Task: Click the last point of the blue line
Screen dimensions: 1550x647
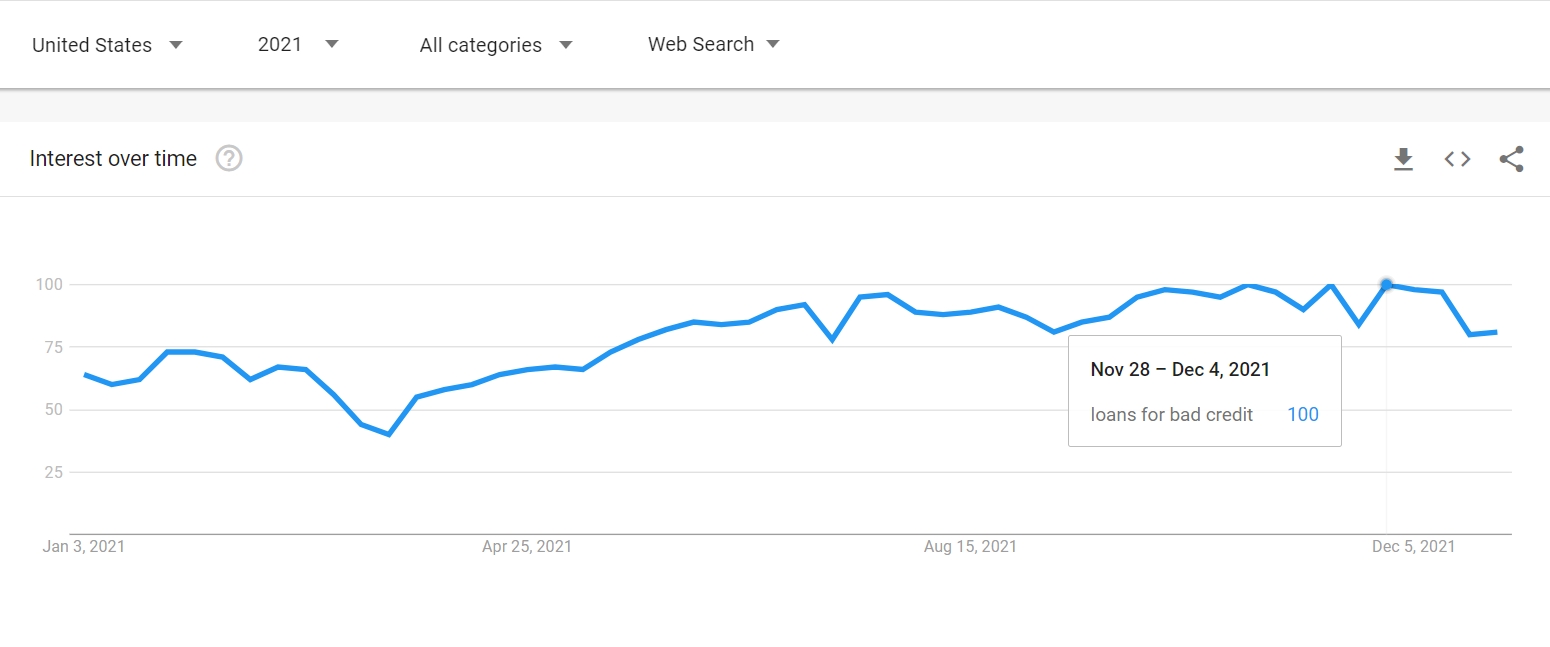Action: [x=1496, y=332]
